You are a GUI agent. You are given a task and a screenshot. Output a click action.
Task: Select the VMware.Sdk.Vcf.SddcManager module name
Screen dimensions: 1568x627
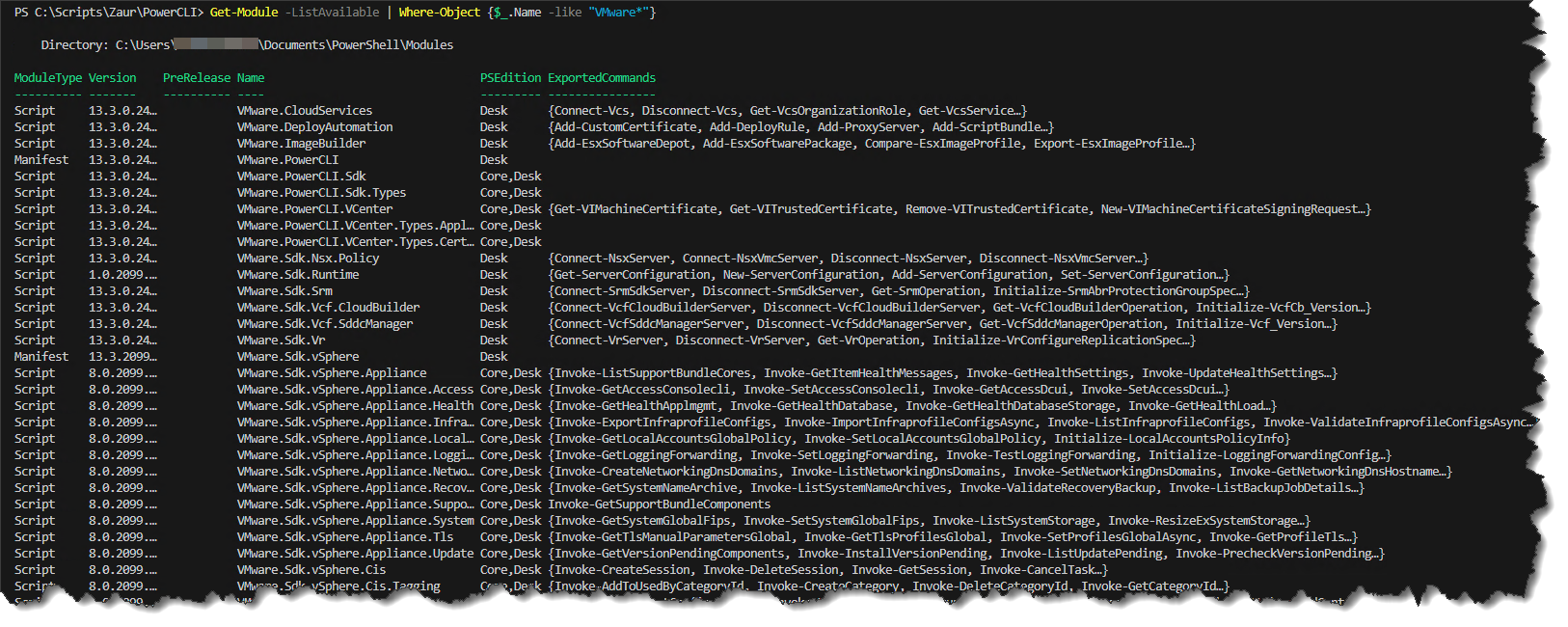[x=325, y=324]
